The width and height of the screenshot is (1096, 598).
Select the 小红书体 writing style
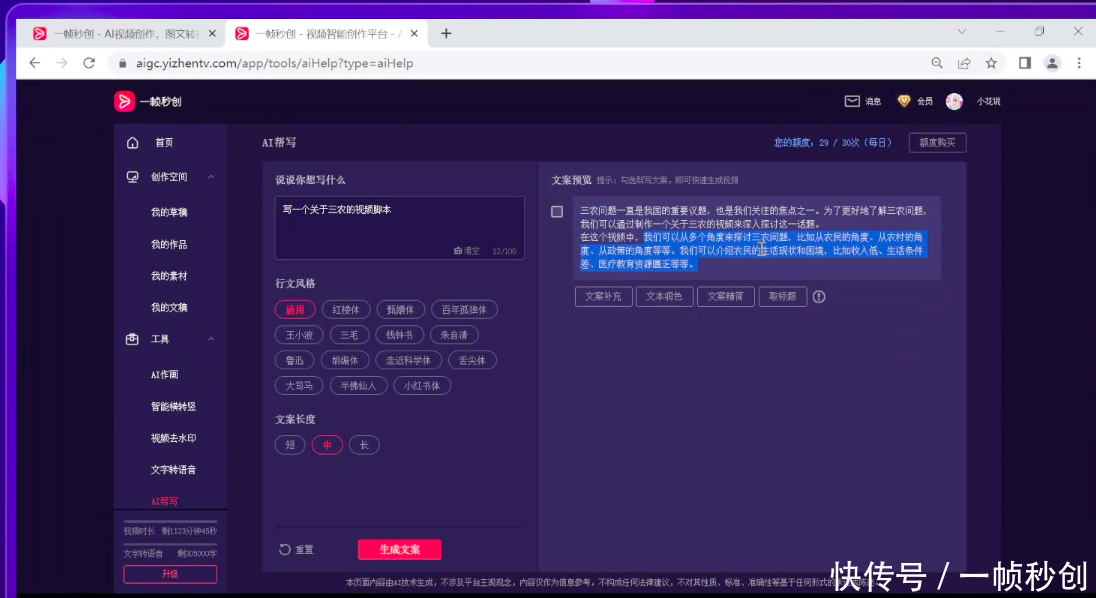[422, 385]
